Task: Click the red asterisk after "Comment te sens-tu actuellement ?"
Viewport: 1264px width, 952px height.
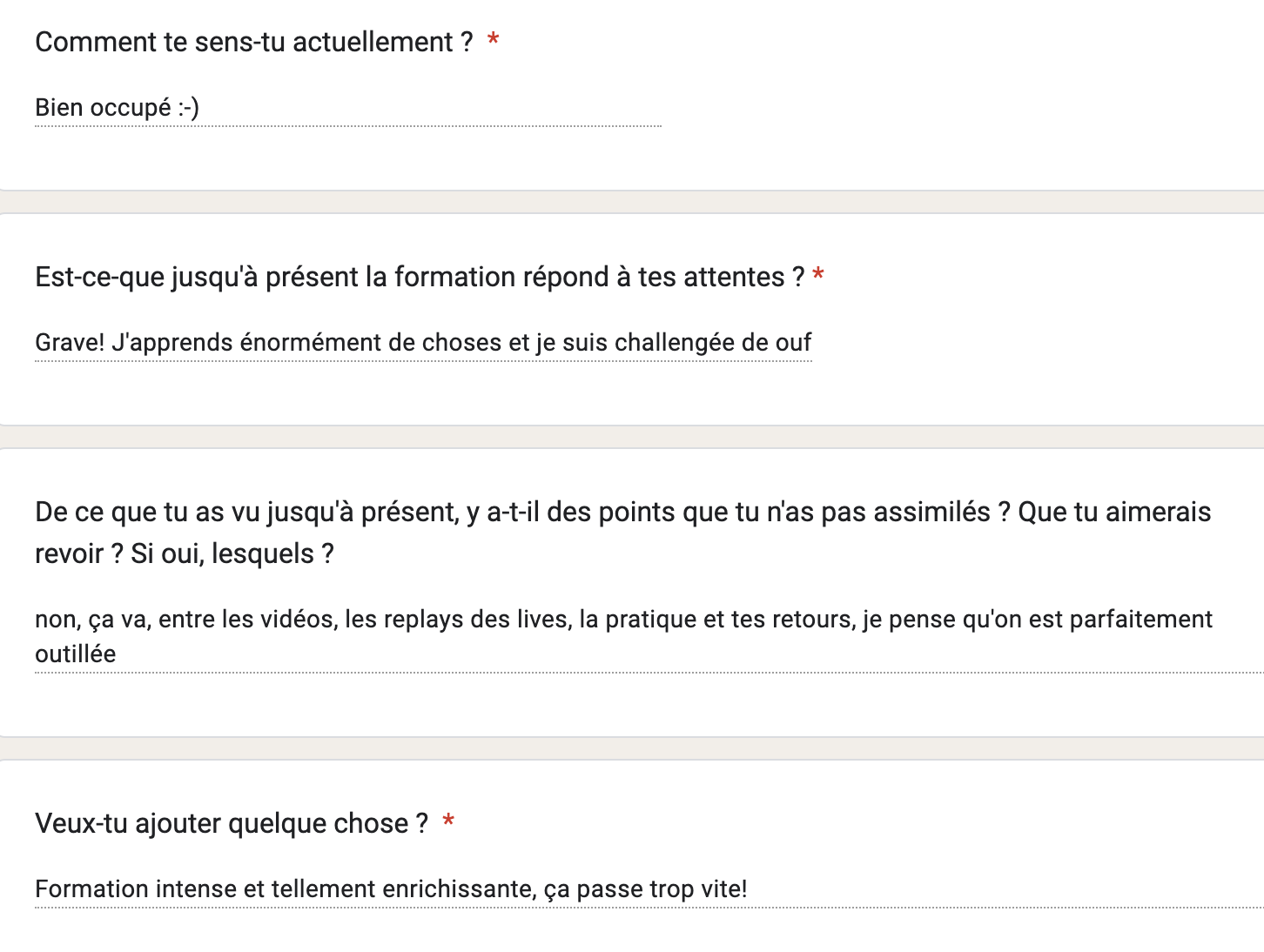Action: click(x=494, y=40)
